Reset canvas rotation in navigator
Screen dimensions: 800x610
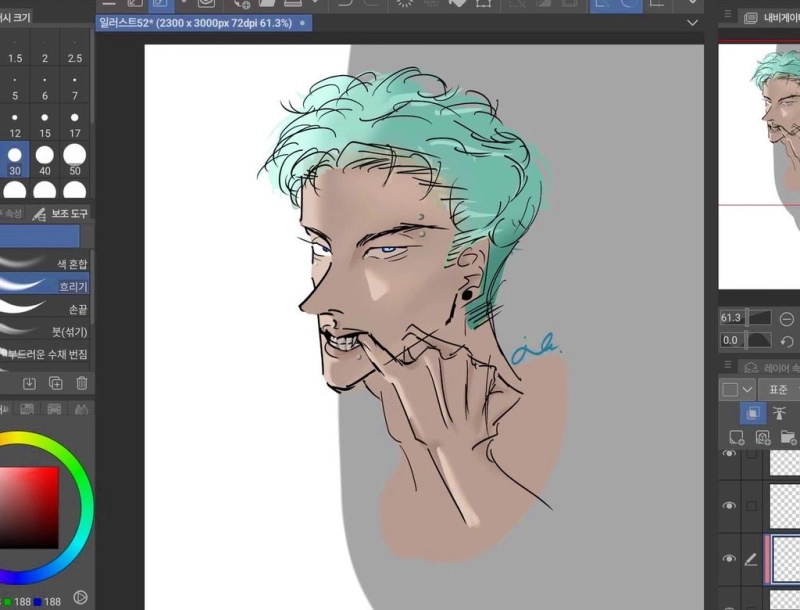coord(786,341)
